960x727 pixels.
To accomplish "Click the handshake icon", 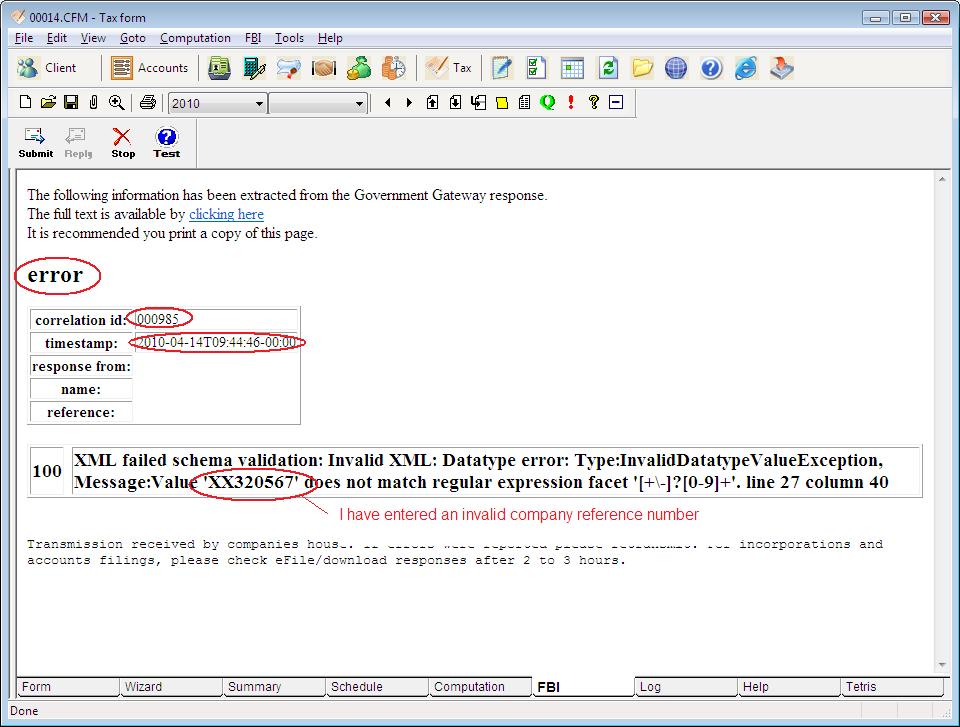I will pyautogui.click(x=324, y=68).
